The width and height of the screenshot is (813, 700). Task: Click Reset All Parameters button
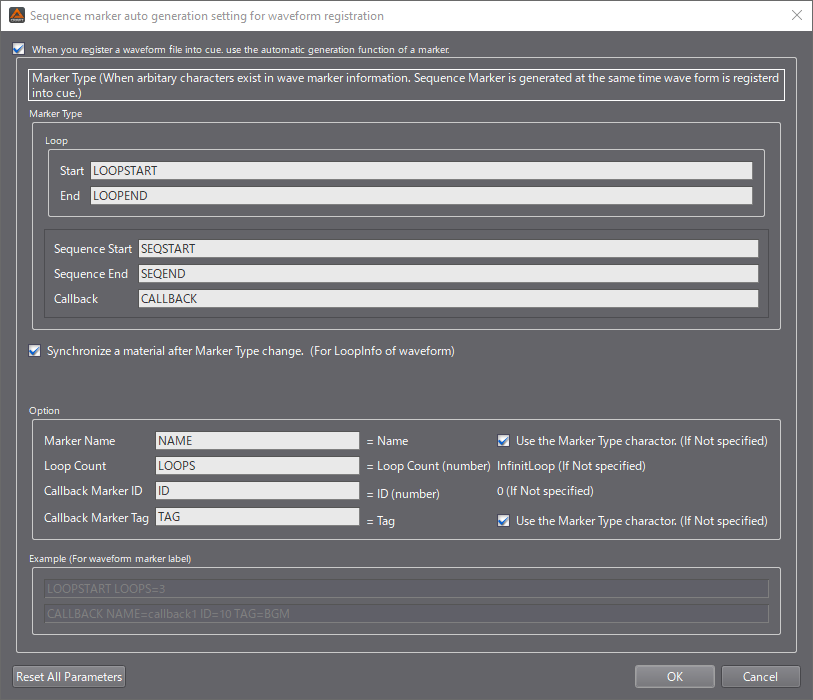pos(69,677)
